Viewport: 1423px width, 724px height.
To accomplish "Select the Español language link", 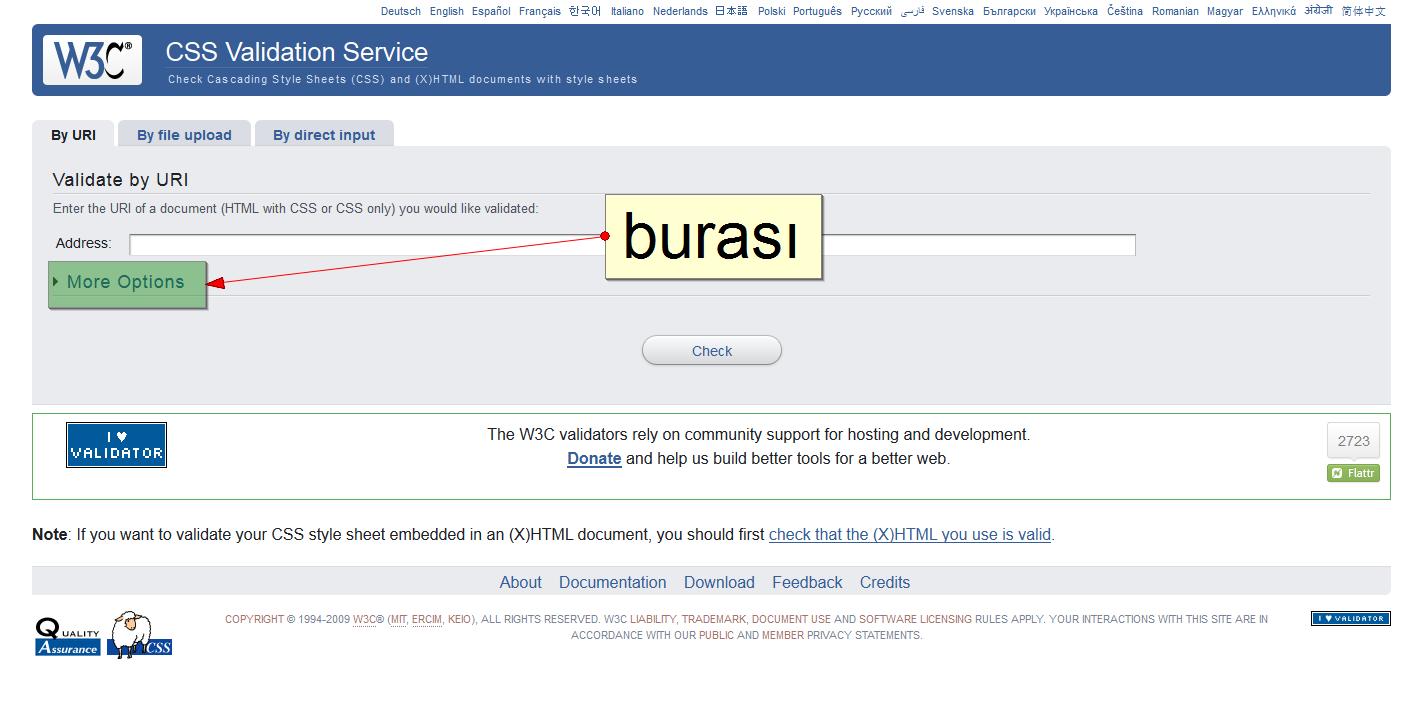I will click(x=491, y=12).
